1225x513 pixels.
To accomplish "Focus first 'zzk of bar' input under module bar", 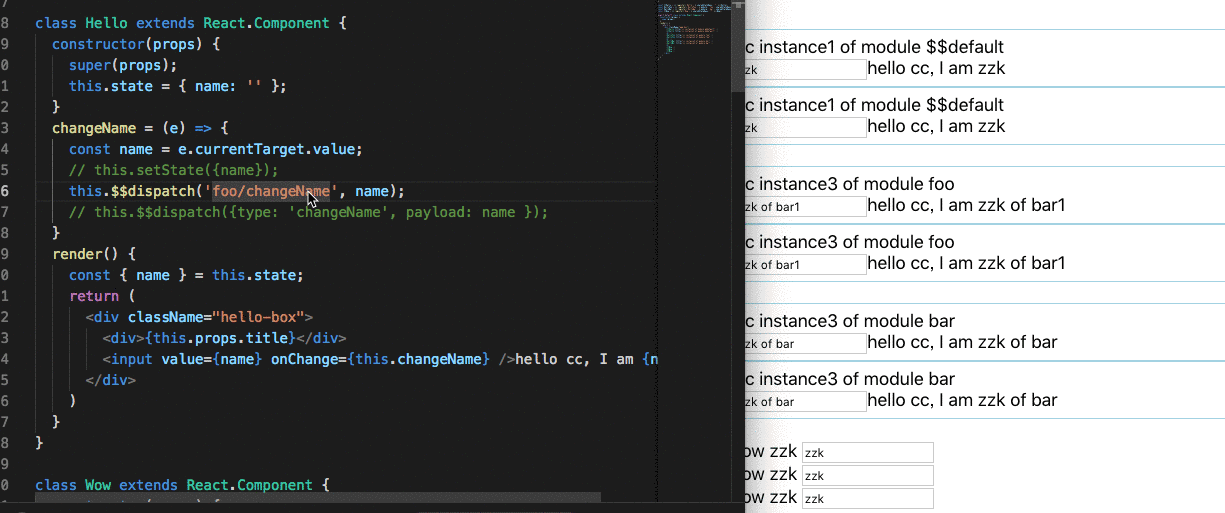I will 804,343.
